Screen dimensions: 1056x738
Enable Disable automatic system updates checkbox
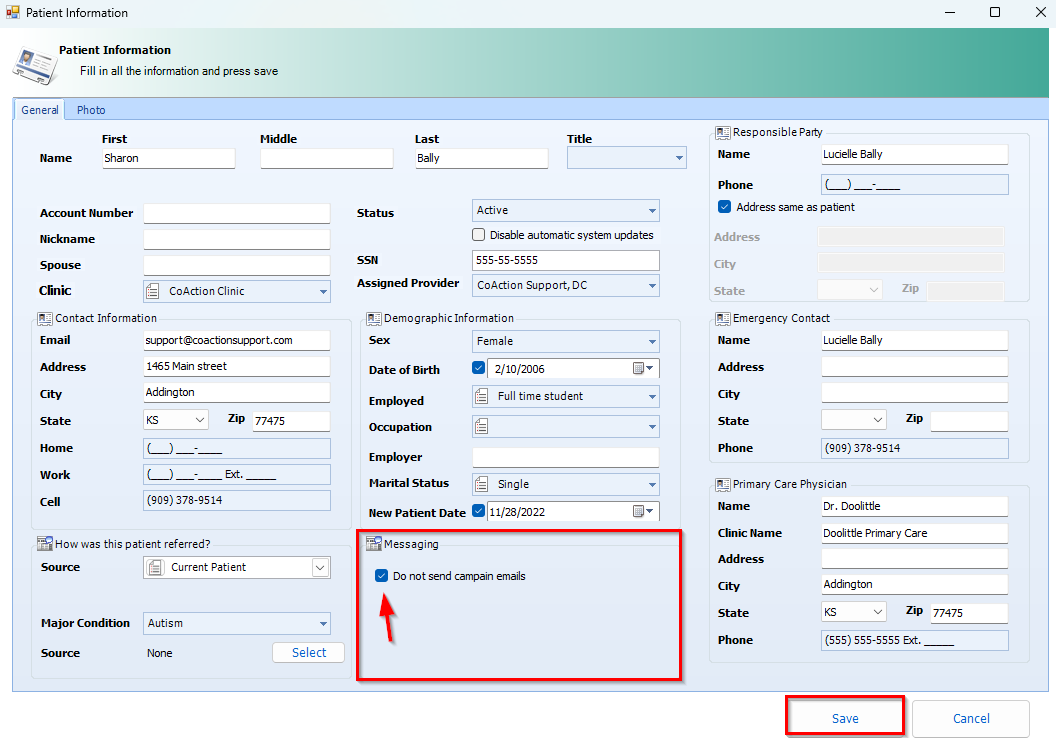[x=479, y=235]
